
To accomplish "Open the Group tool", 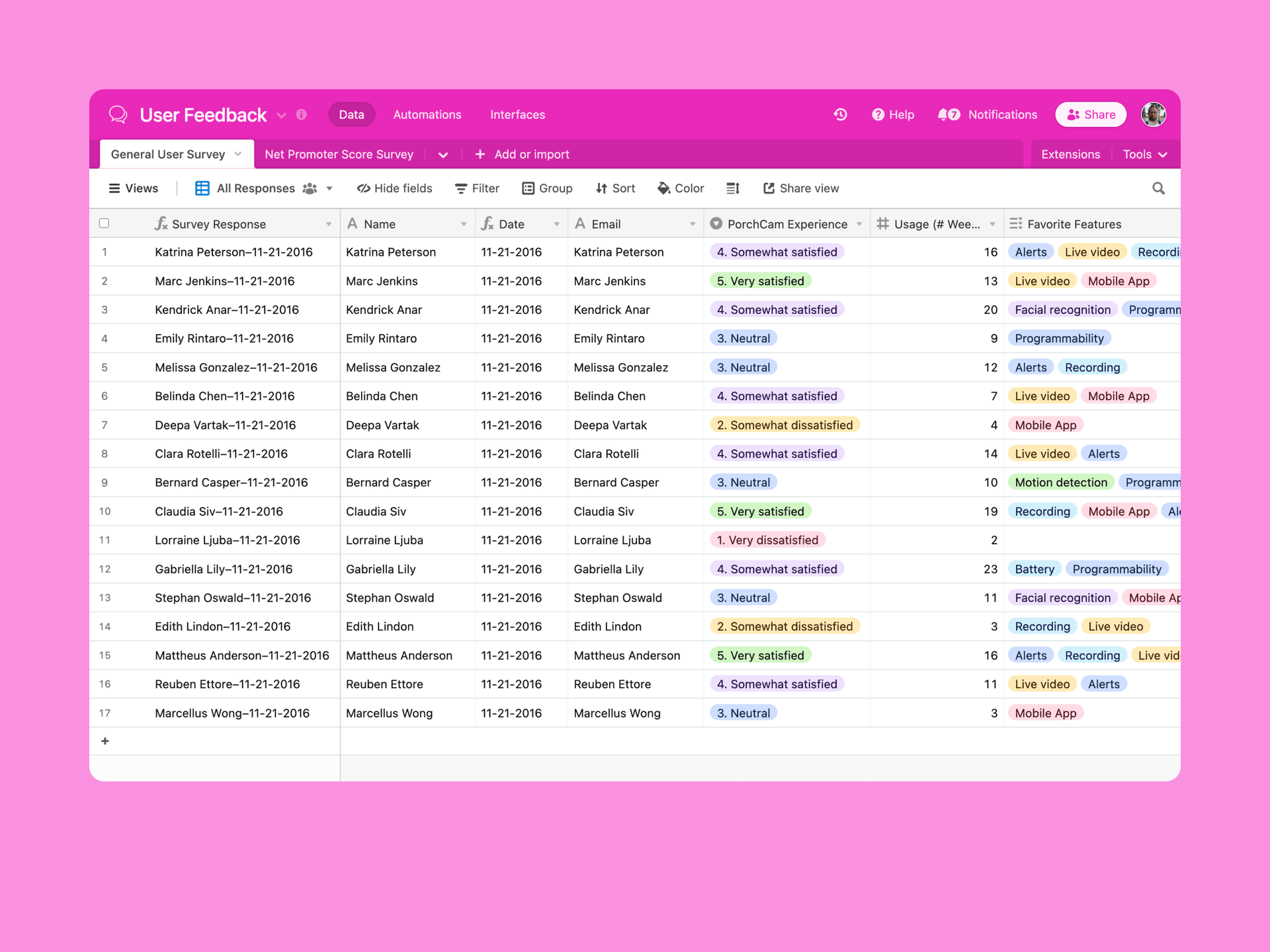I will point(547,188).
